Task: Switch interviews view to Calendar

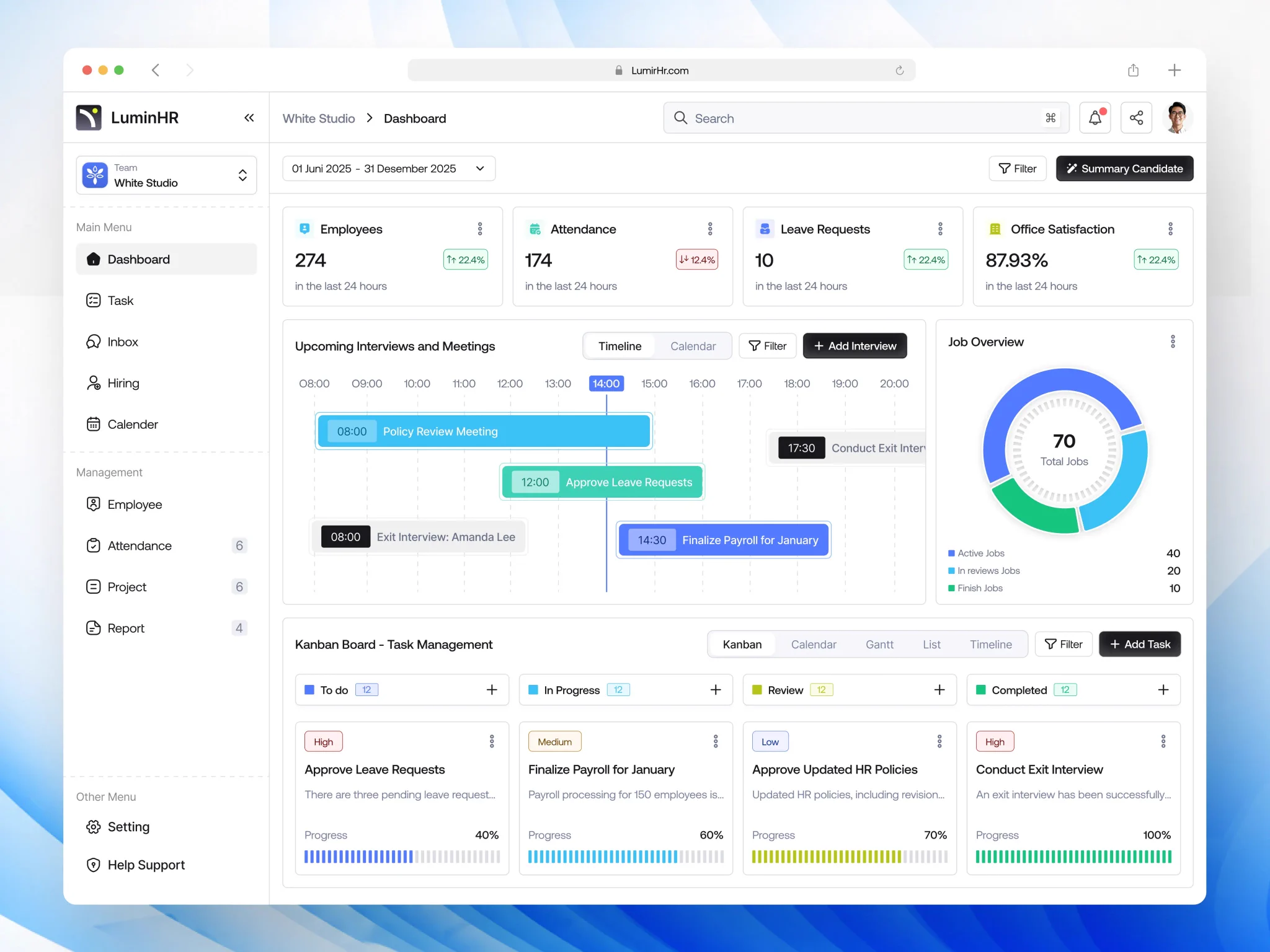Action: coord(693,346)
